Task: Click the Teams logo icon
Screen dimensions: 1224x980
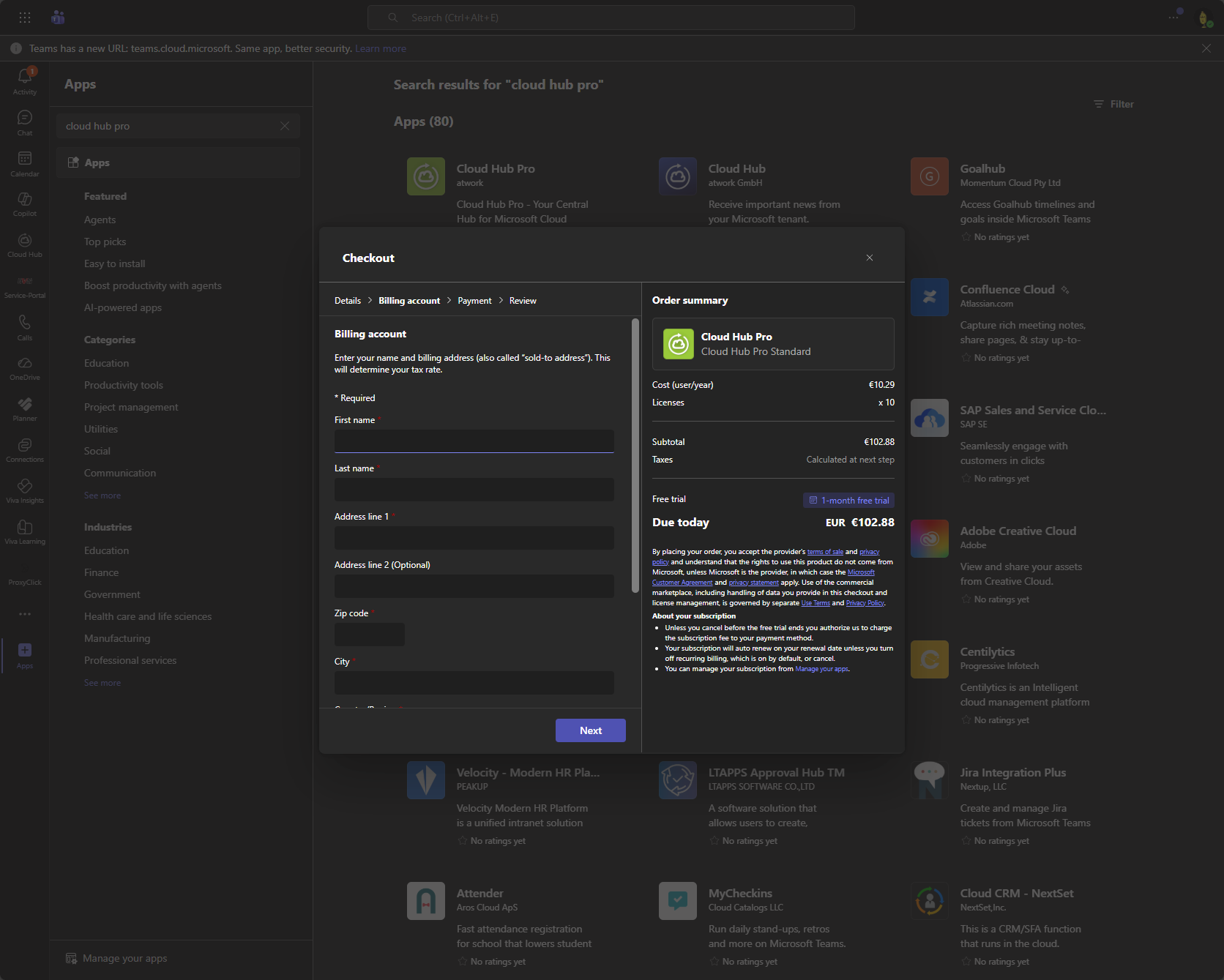Action: (58, 18)
